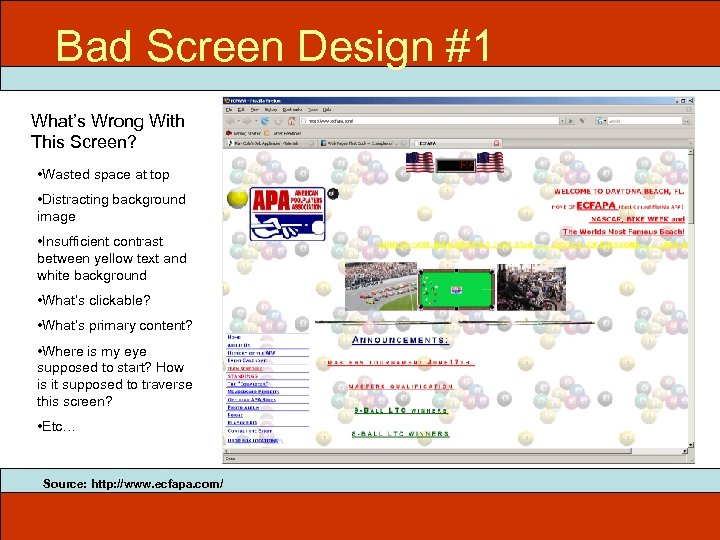Click the browser Forward arrow button
This screenshot has width=720, height=540.
pos(247,121)
